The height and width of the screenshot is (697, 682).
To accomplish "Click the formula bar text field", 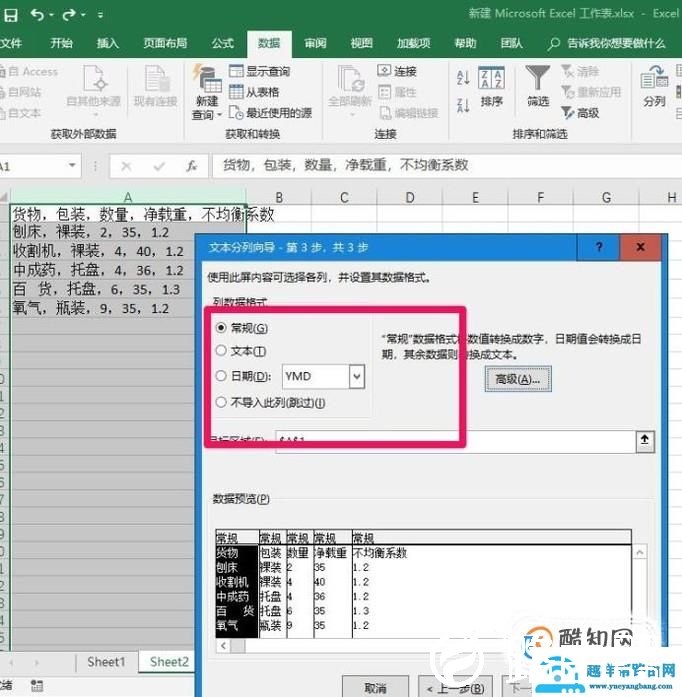I will [447, 166].
